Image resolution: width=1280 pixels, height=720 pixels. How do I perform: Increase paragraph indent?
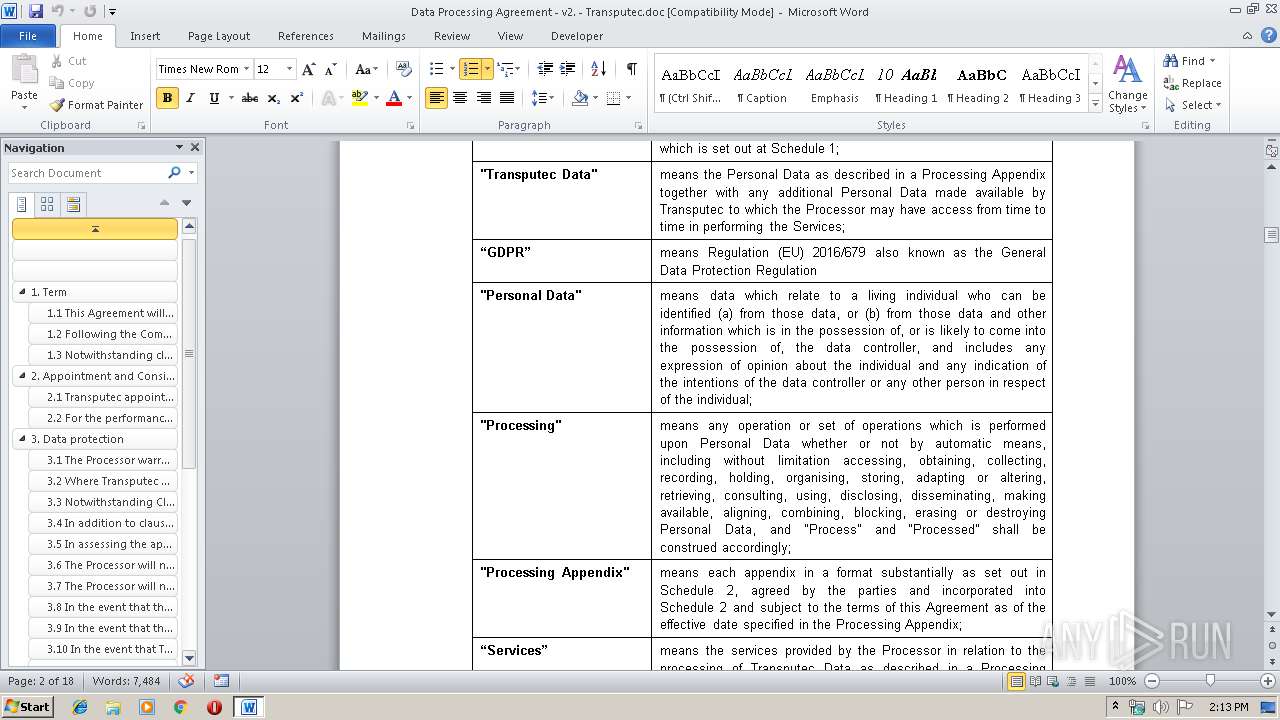point(567,69)
